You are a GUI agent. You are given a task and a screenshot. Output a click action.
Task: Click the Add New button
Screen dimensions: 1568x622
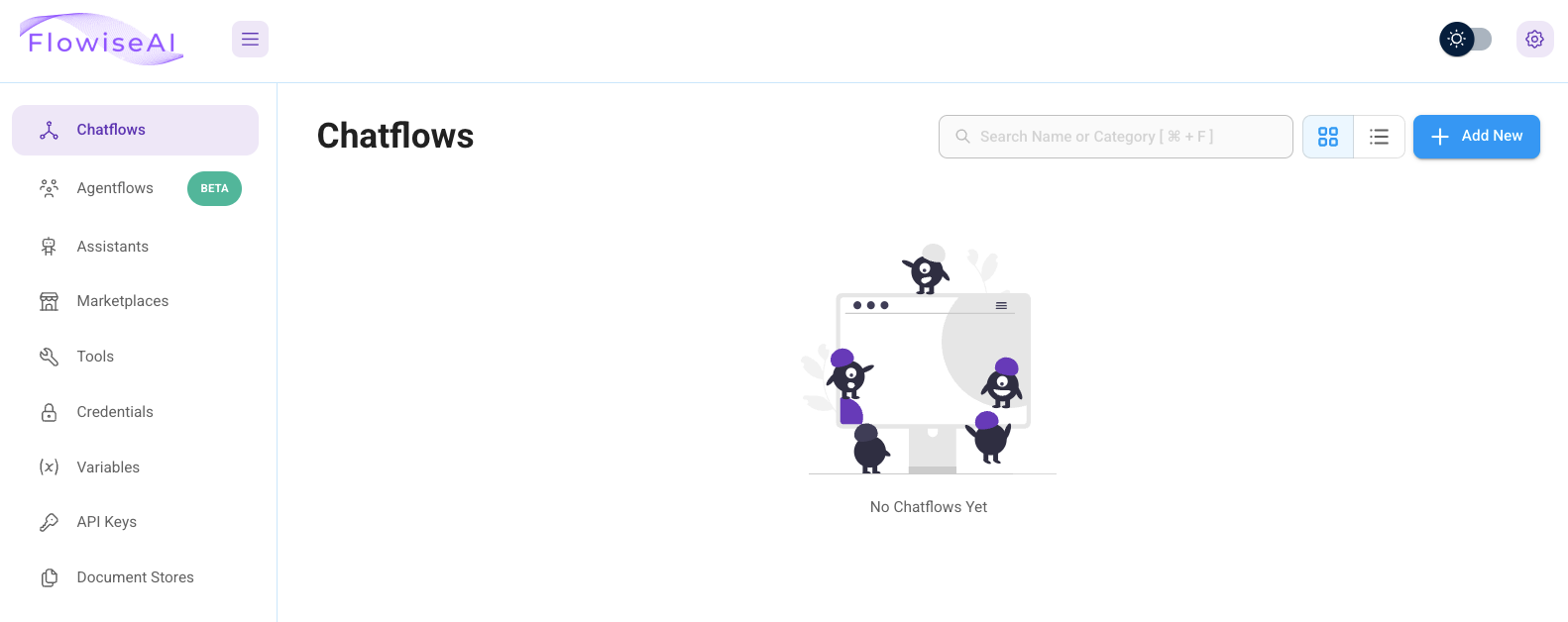[1477, 137]
